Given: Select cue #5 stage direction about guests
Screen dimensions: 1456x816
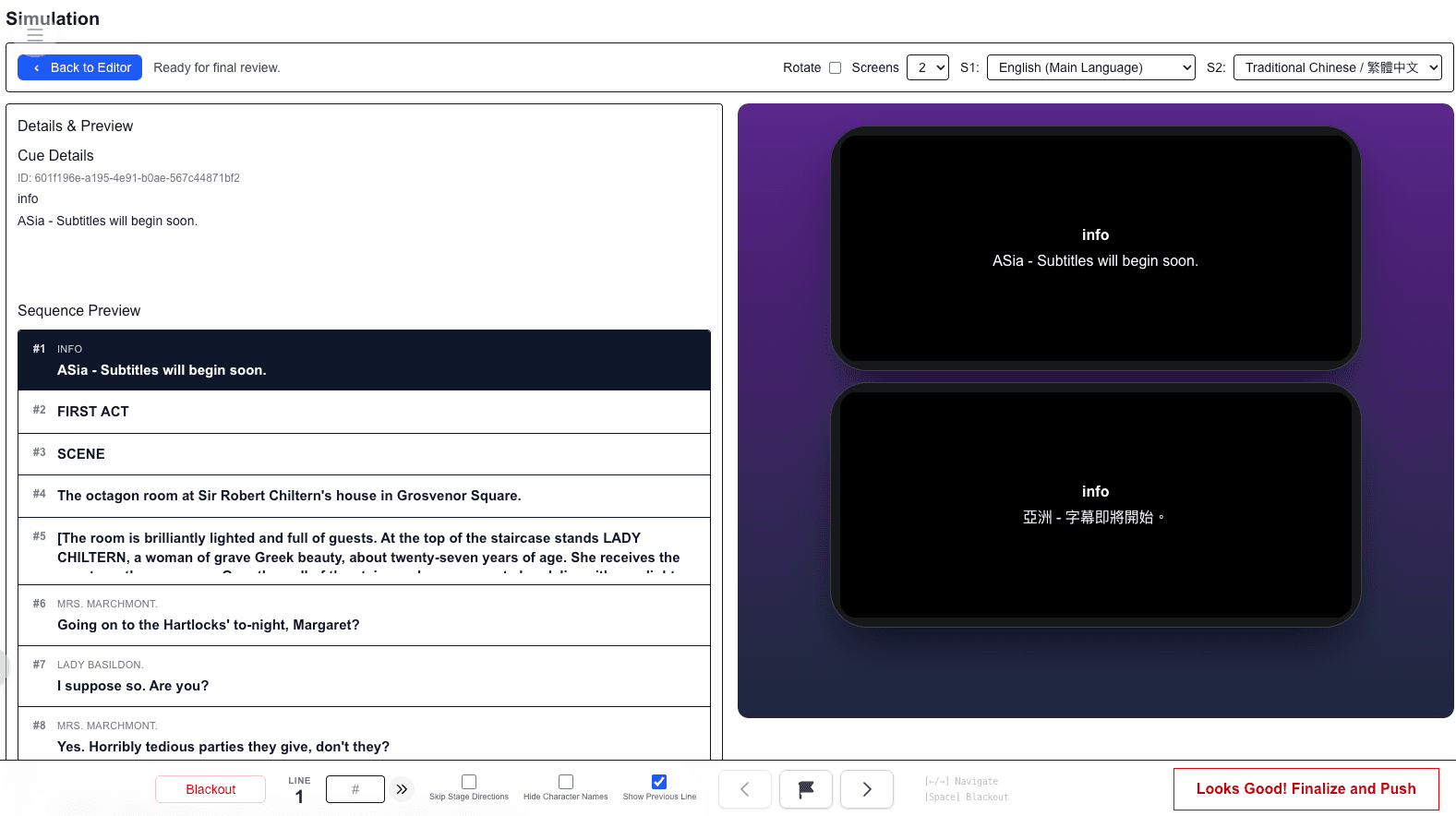Looking at the screenshot, I should [x=364, y=551].
